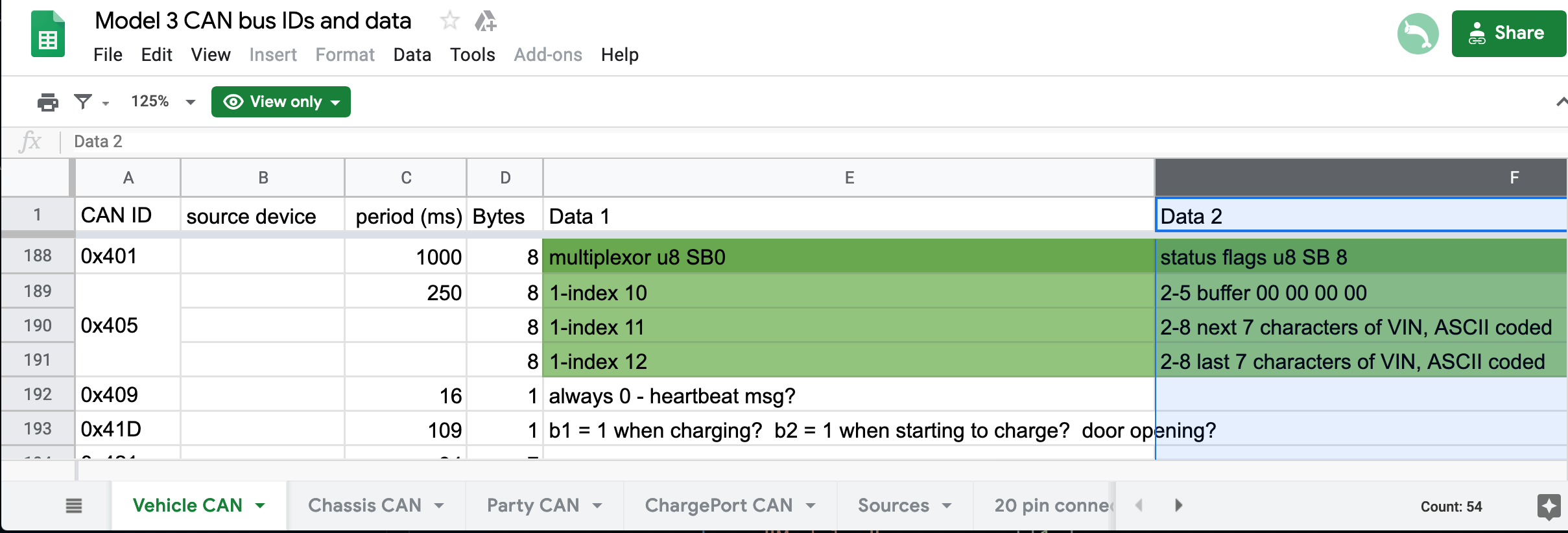Click the add to Drive icon
Image resolution: width=1568 pixels, height=533 pixels.
(x=485, y=21)
